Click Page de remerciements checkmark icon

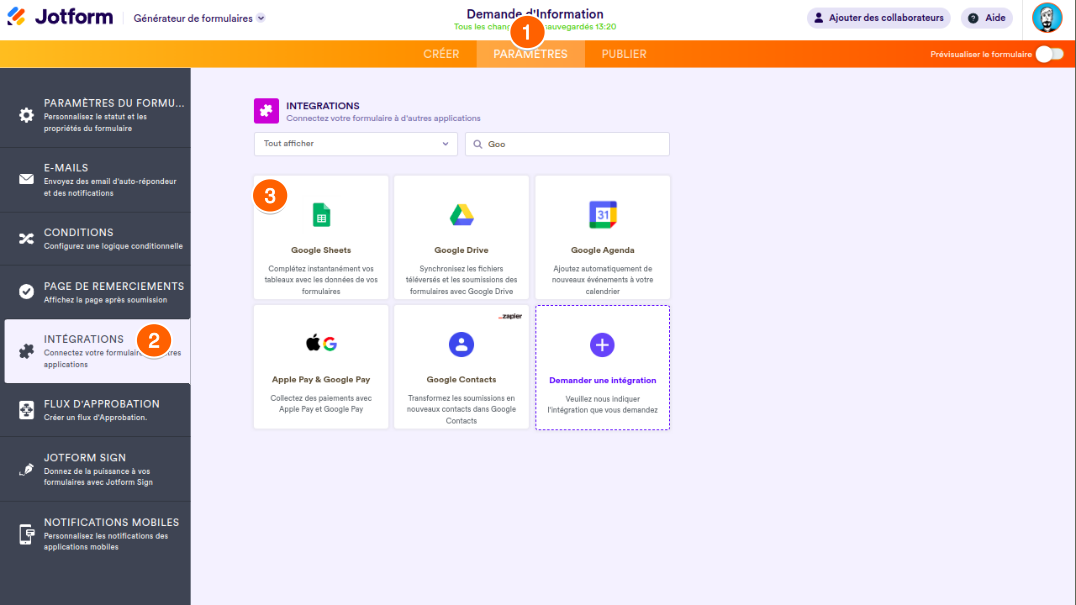pos(26,292)
